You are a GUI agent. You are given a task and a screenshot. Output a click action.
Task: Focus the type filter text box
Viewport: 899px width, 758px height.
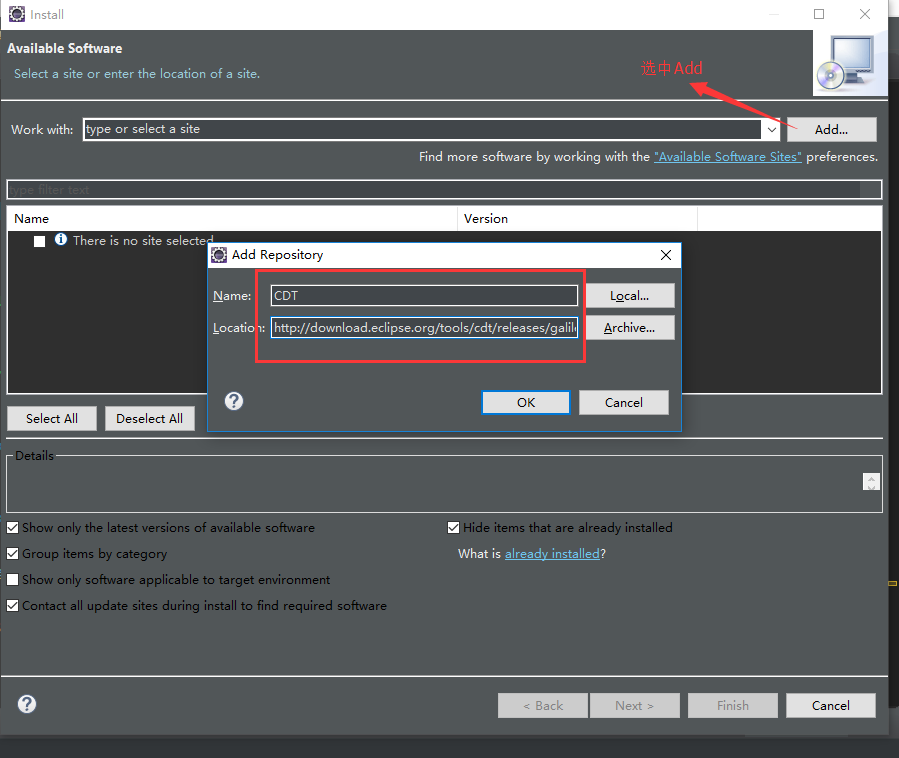coord(444,190)
